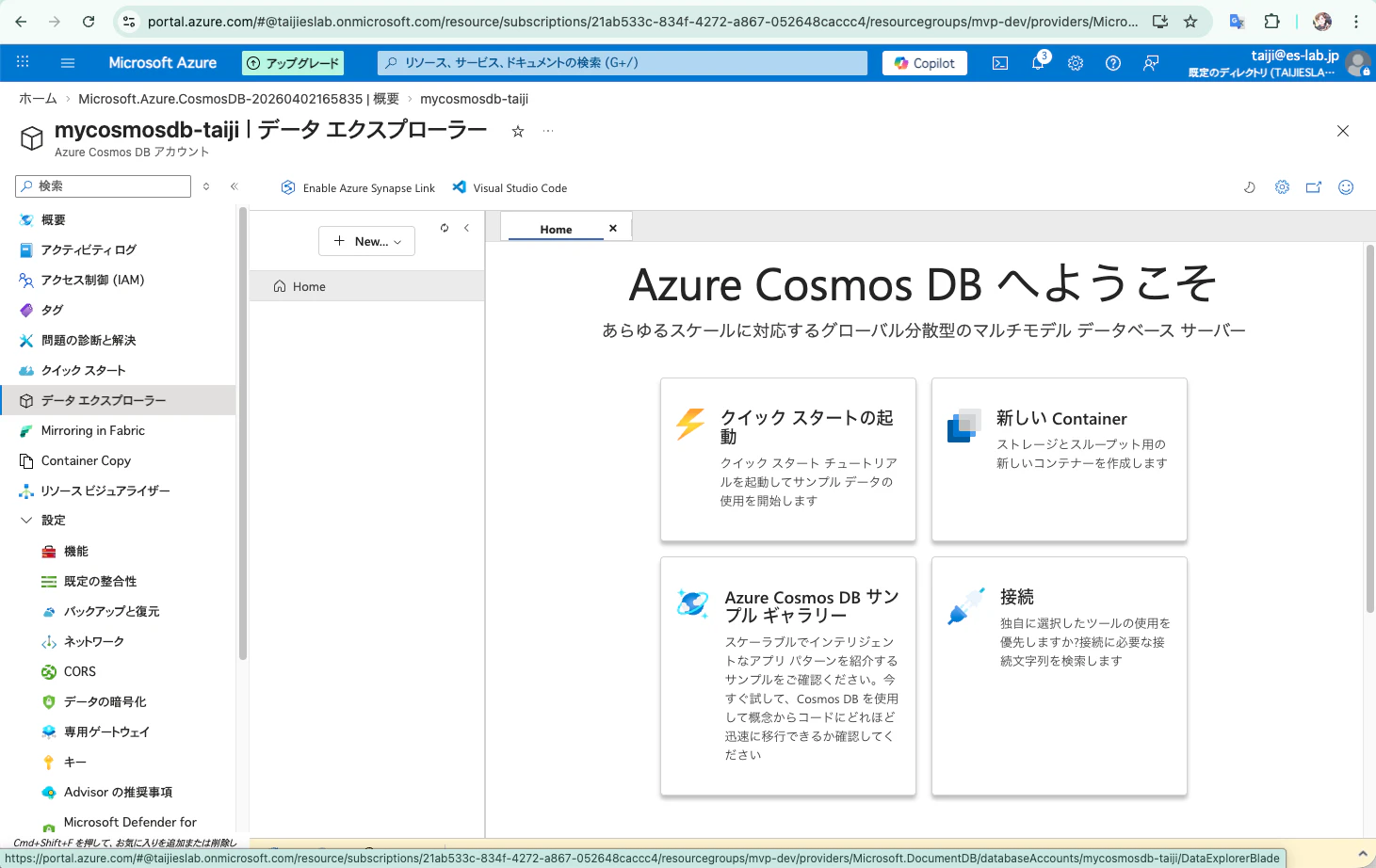Go to ホーム breadcrumb

pos(38,99)
